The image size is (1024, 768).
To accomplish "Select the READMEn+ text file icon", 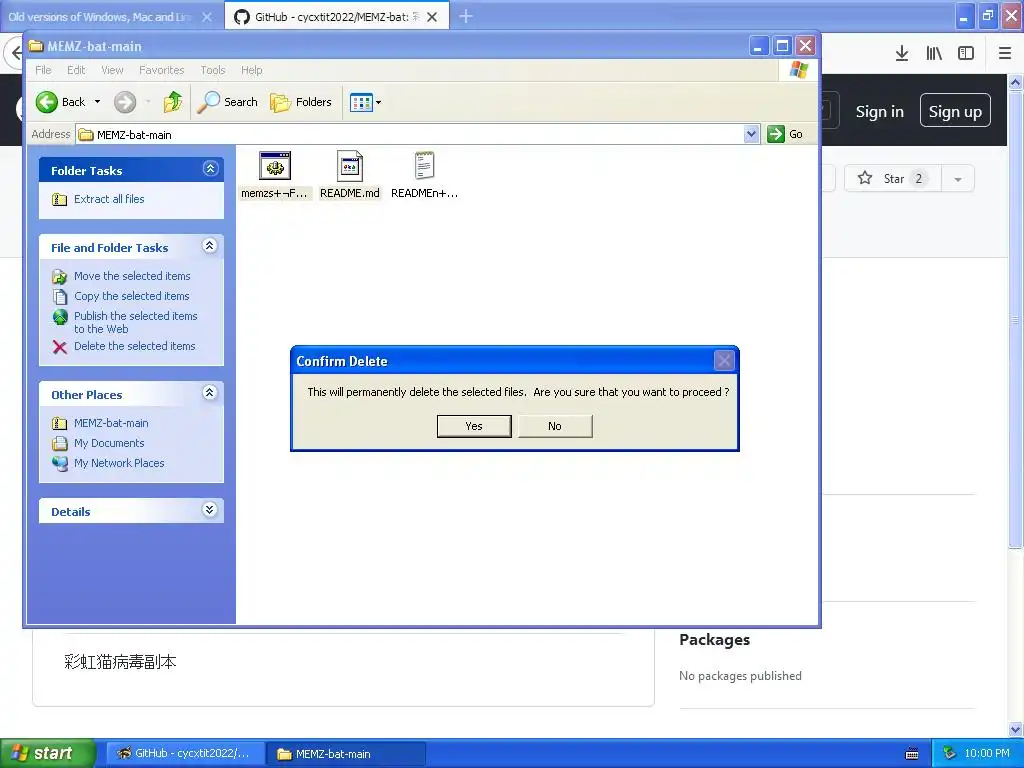I will click(424, 166).
